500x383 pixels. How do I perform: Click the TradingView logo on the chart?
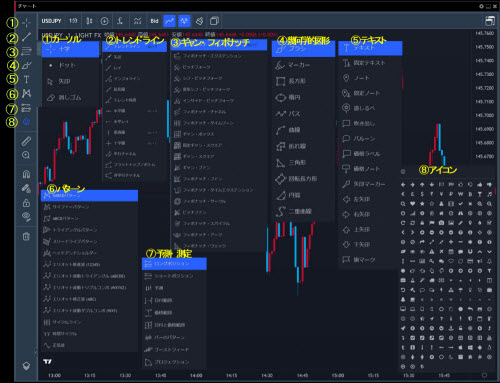47,361
